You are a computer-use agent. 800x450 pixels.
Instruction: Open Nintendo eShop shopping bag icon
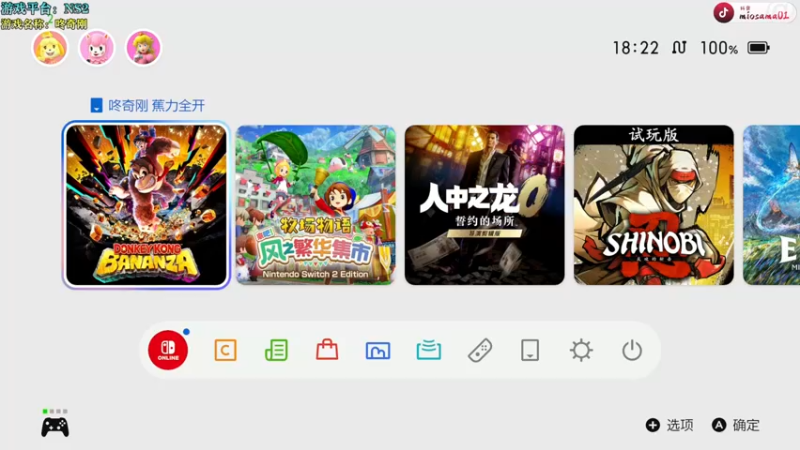pyautogui.click(x=327, y=350)
